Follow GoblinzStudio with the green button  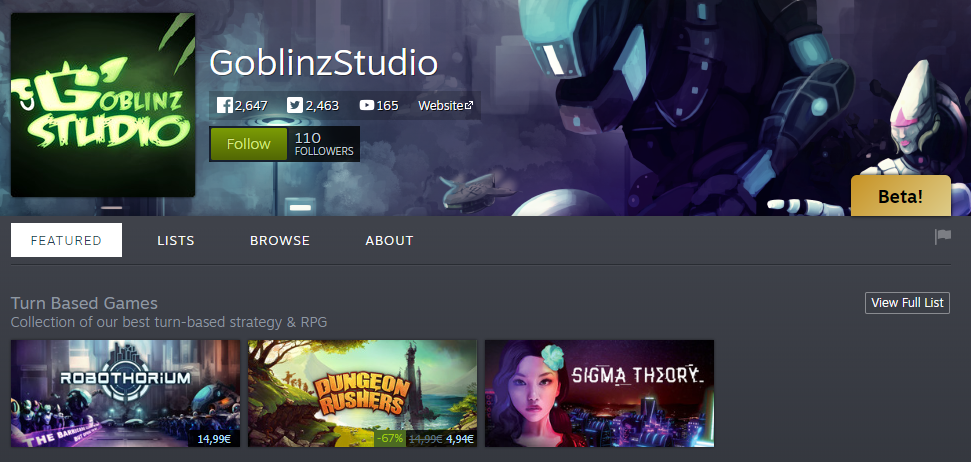pos(248,144)
